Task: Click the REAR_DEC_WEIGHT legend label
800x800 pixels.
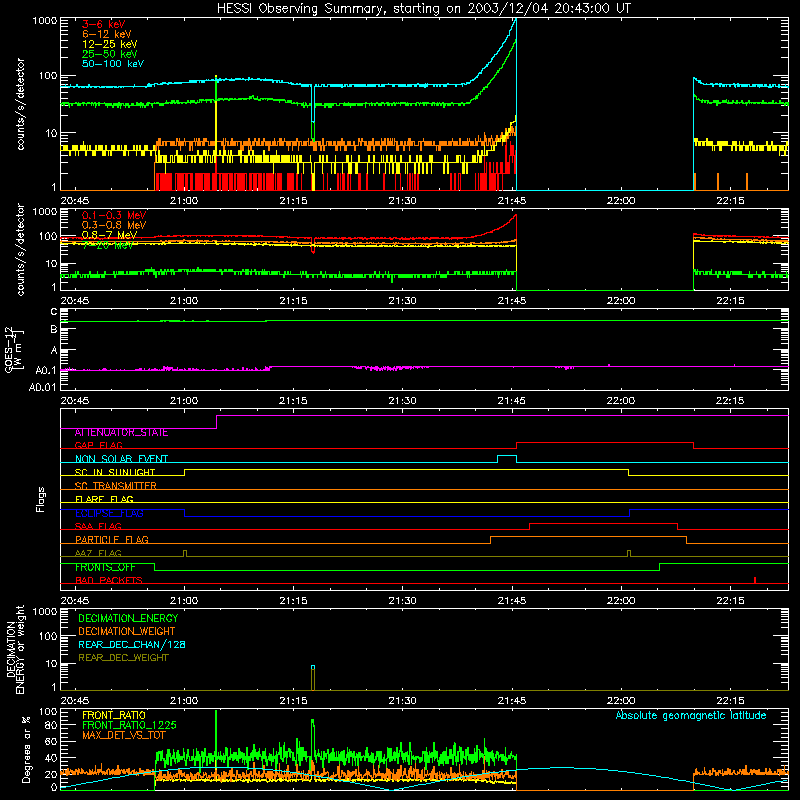Action: tap(123, 658)
